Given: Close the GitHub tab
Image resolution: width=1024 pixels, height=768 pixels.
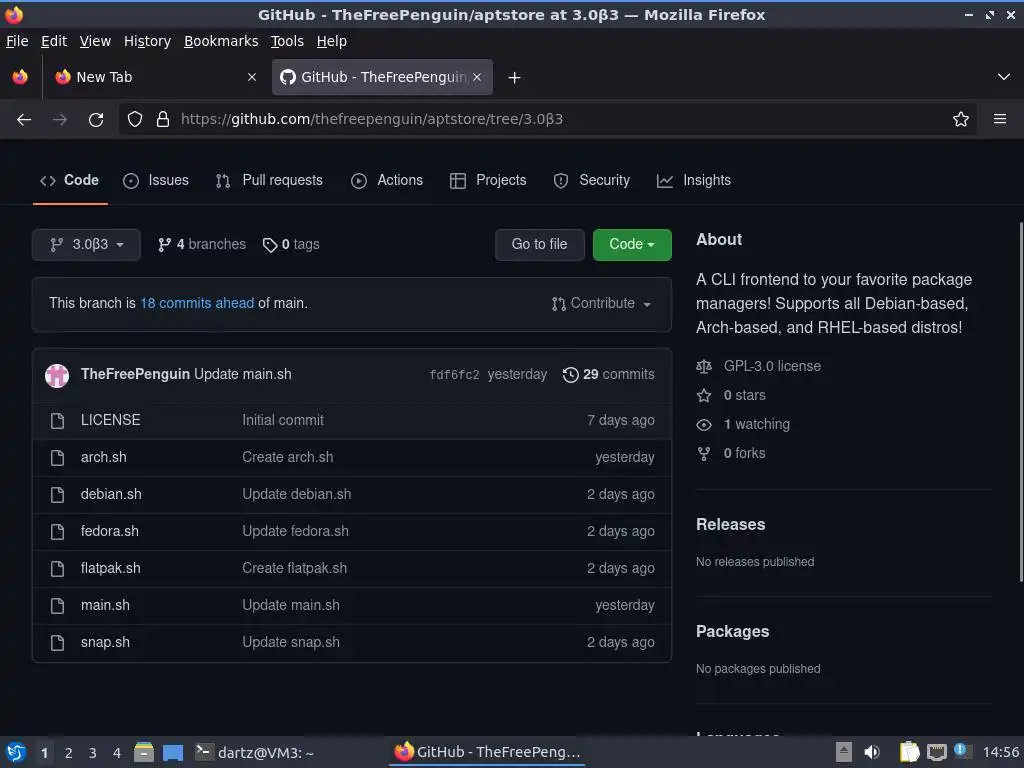Looking at the screenshot, I should pyautogui.click(x=477, y=77).
